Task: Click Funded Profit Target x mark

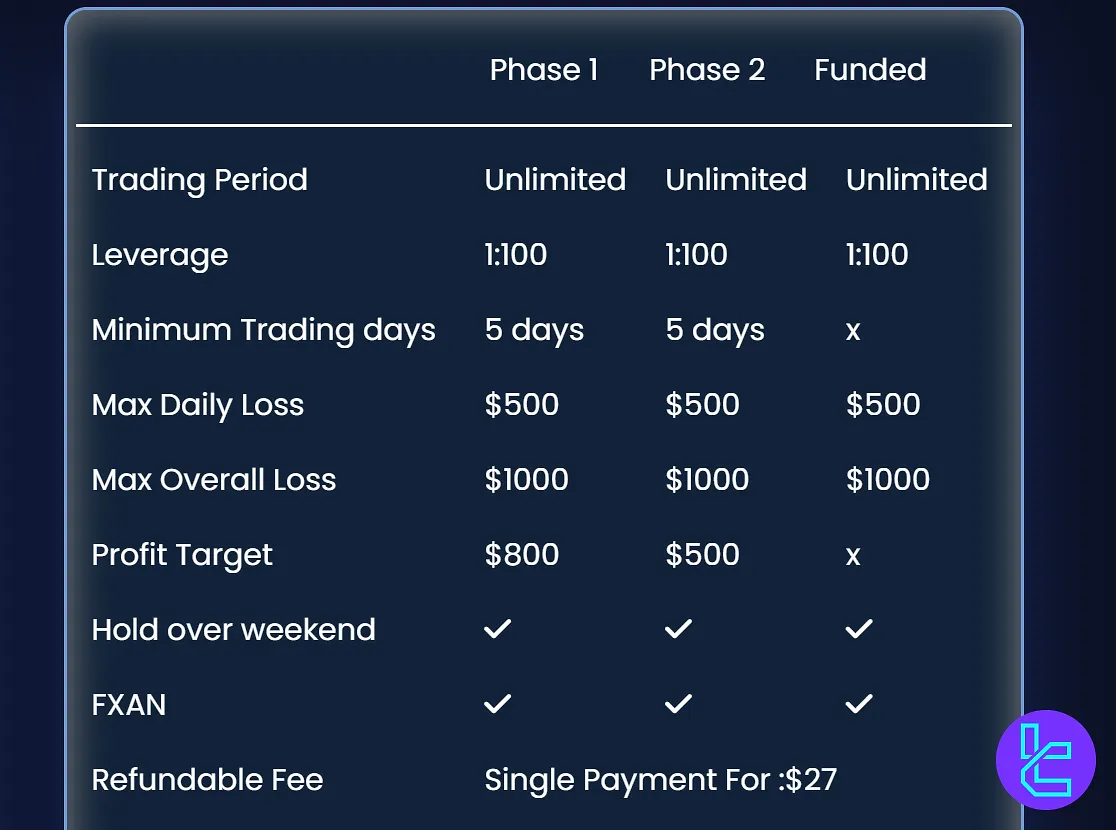Action: [x=853, y=556]
